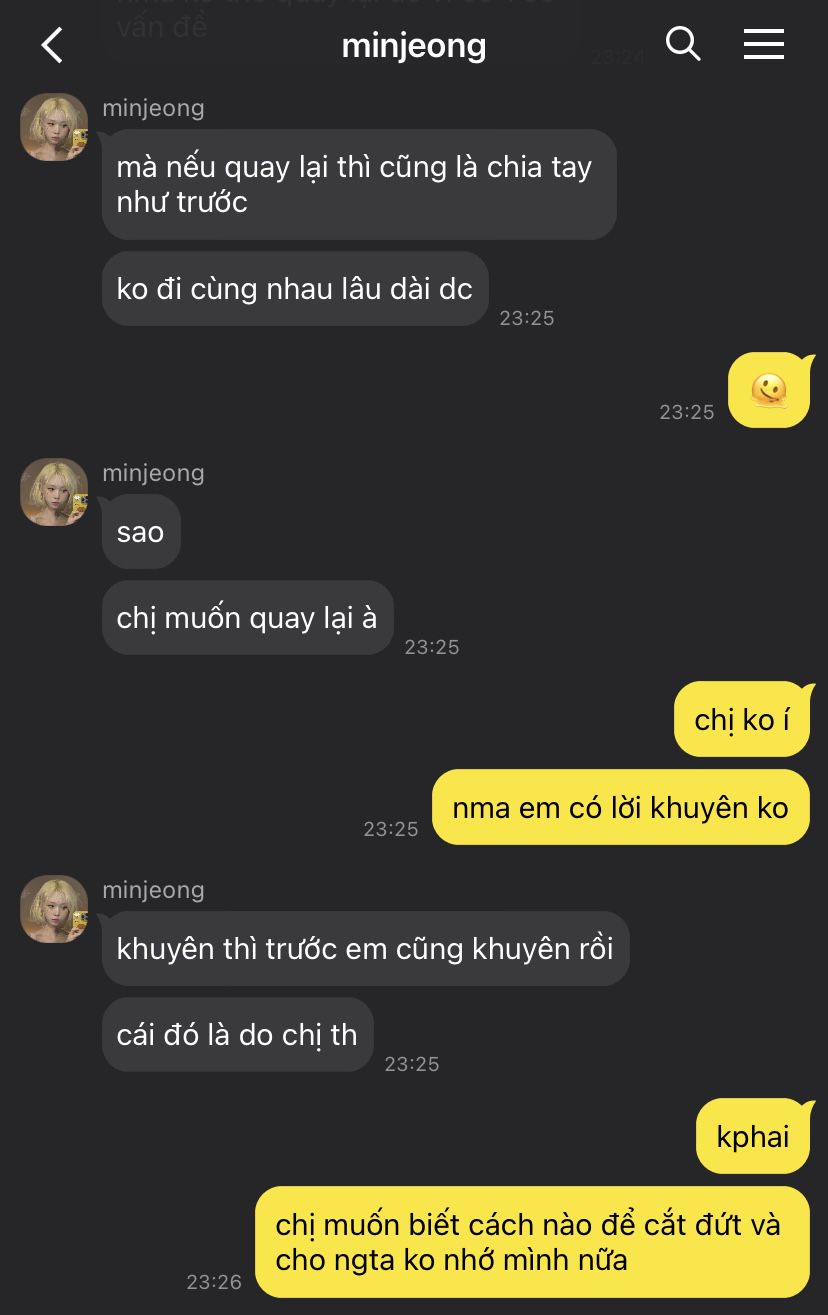Select the yellow bubble "chị ko í"

(742, 719)
